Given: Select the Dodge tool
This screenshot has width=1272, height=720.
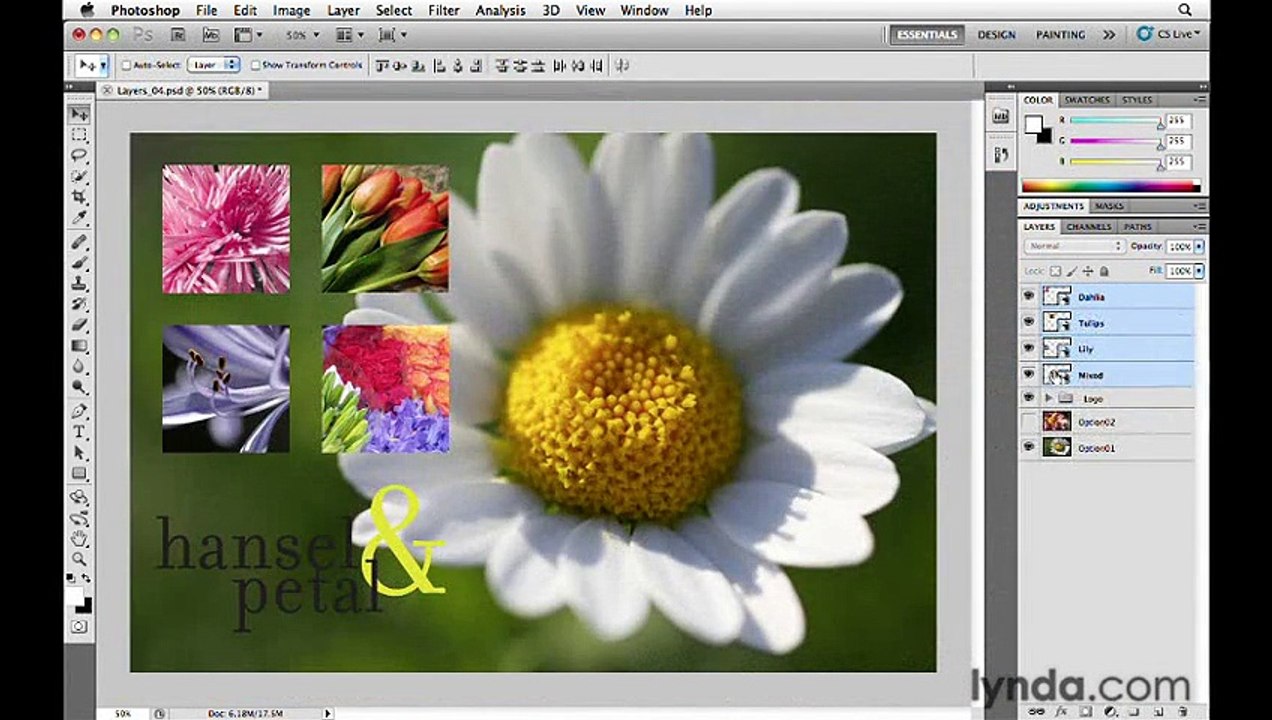Looking at the screenshot, I should click(x=79, y=386).
